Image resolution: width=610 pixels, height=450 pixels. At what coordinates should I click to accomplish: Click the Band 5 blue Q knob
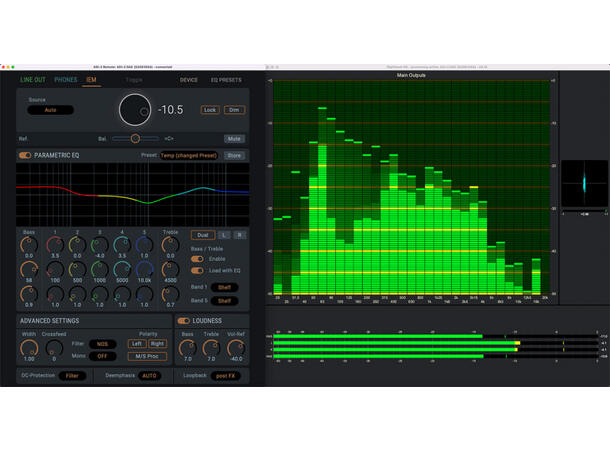click(x=144, y=294)
